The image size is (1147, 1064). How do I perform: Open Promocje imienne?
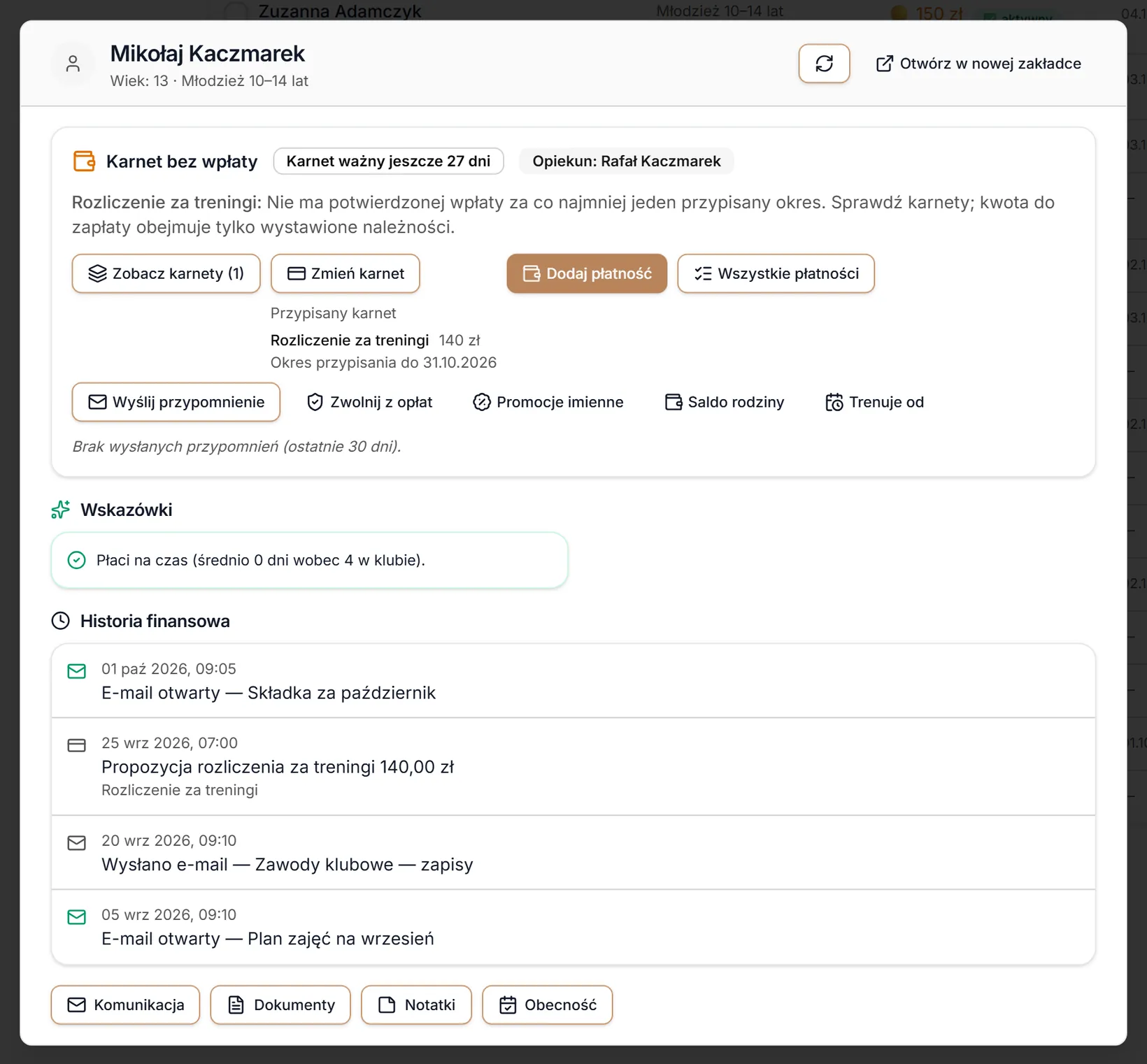pyautogui.click(x=548, y=402)
